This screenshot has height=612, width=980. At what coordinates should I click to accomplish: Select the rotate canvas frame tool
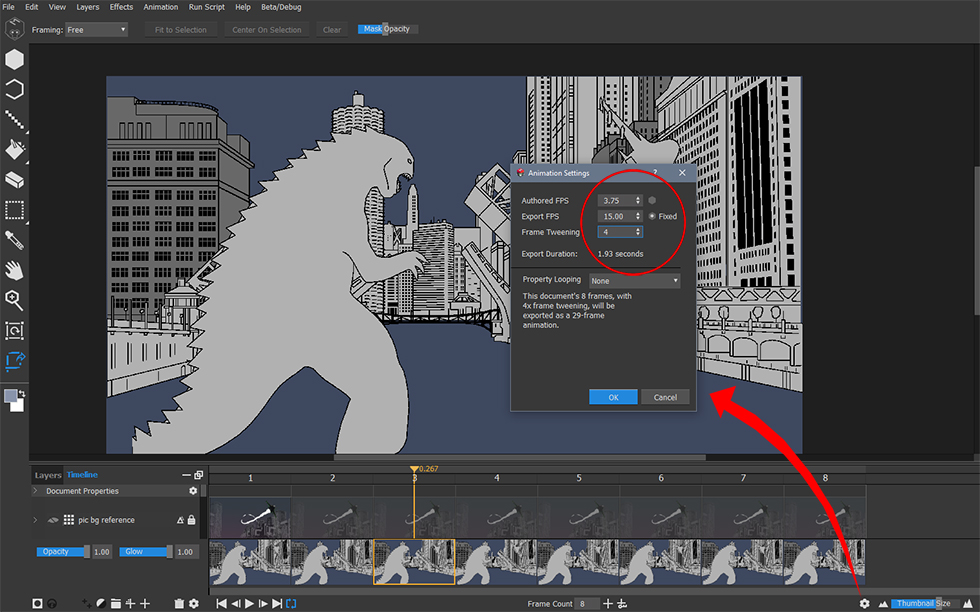(x=14, y=330)
